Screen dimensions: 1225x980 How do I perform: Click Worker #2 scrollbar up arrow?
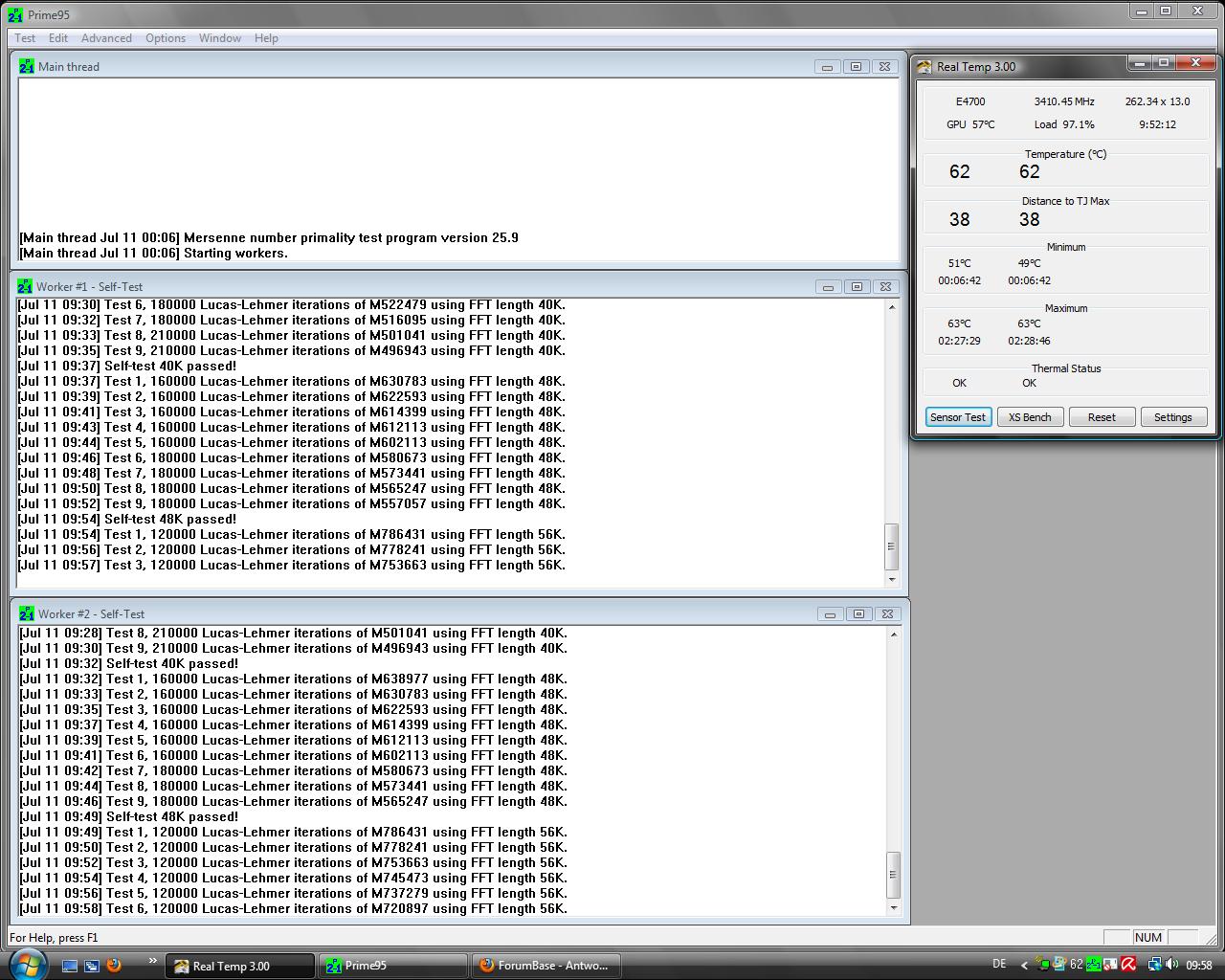pyautogui.click(x=894, y=635)
